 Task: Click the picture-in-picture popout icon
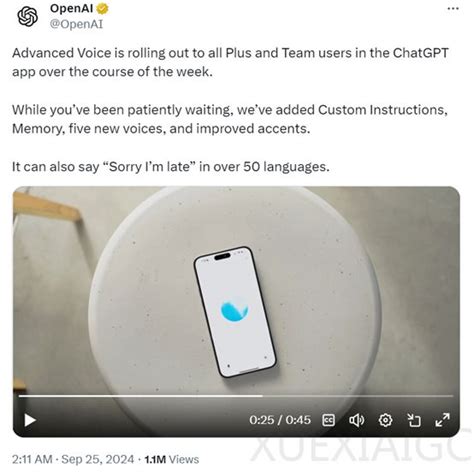414,420
